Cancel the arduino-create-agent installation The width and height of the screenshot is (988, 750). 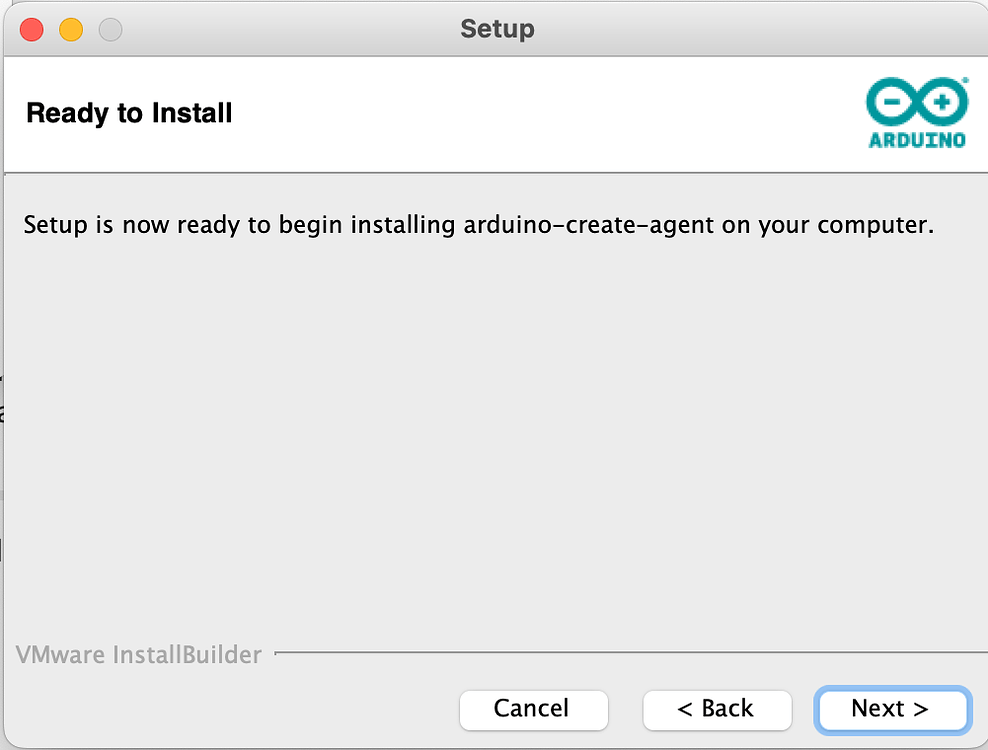point(533,710)
